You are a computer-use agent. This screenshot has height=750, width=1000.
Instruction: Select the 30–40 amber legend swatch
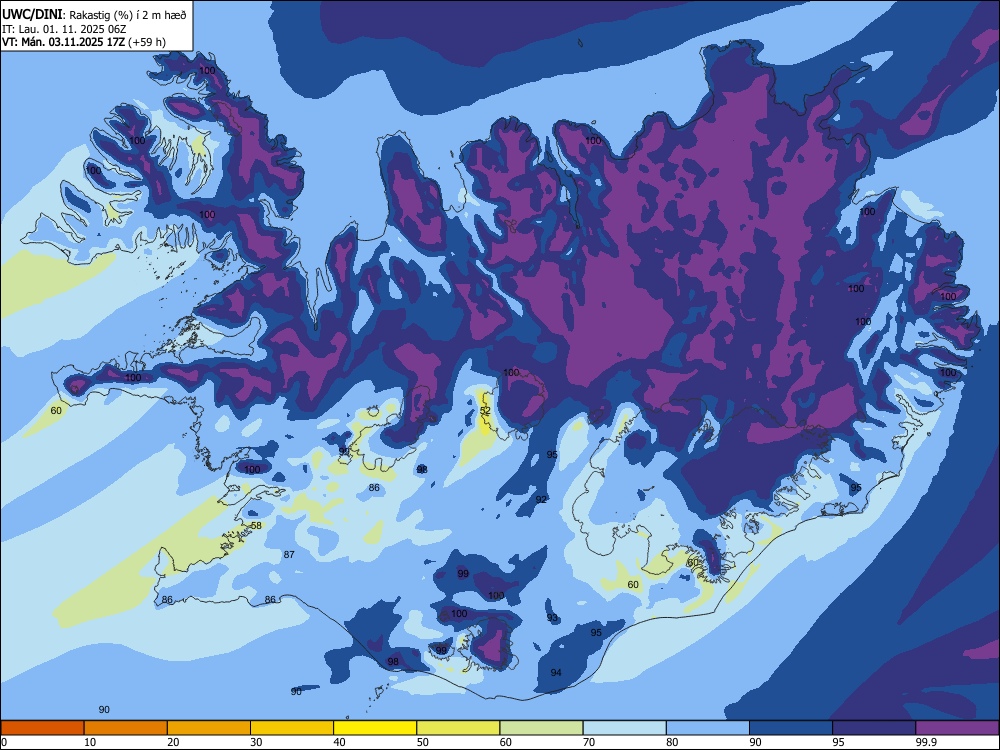(292, 728)
